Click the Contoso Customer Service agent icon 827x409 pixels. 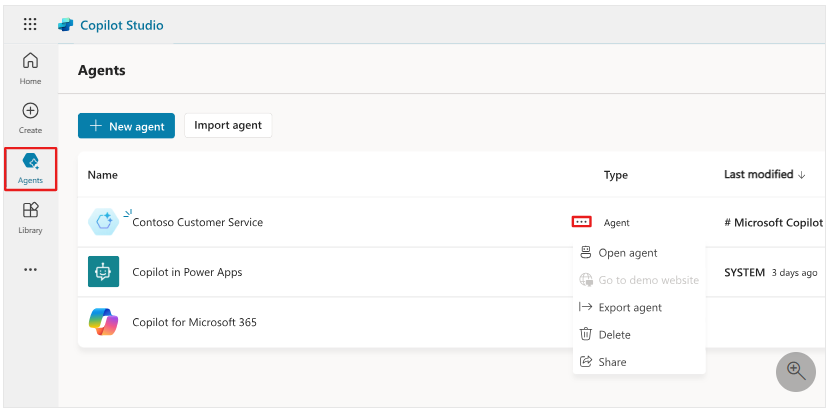(x=103, y=222)
